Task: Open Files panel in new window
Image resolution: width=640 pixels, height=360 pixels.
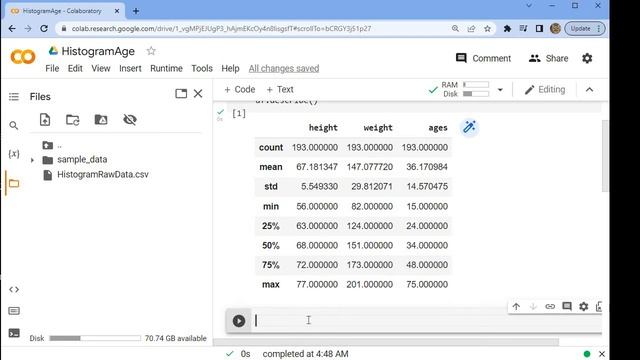Action: point(181,93)
